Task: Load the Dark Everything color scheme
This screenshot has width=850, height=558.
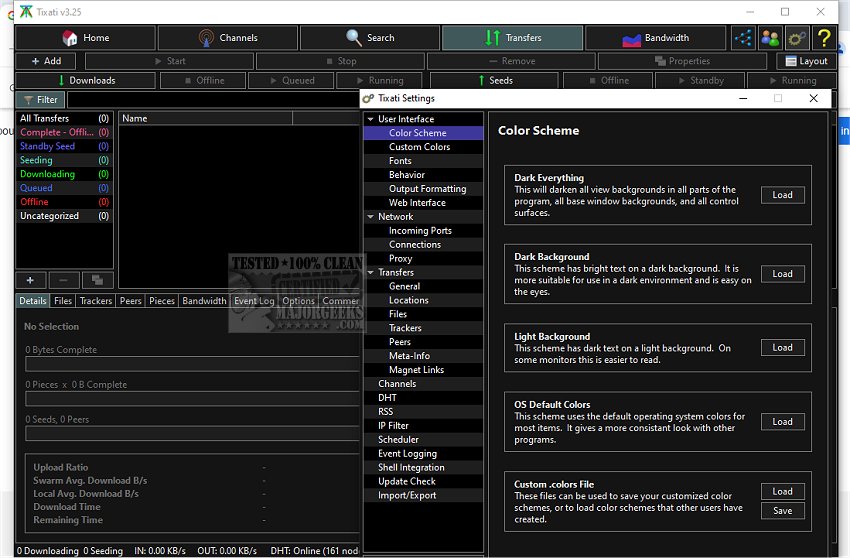Action: (782, 195)
